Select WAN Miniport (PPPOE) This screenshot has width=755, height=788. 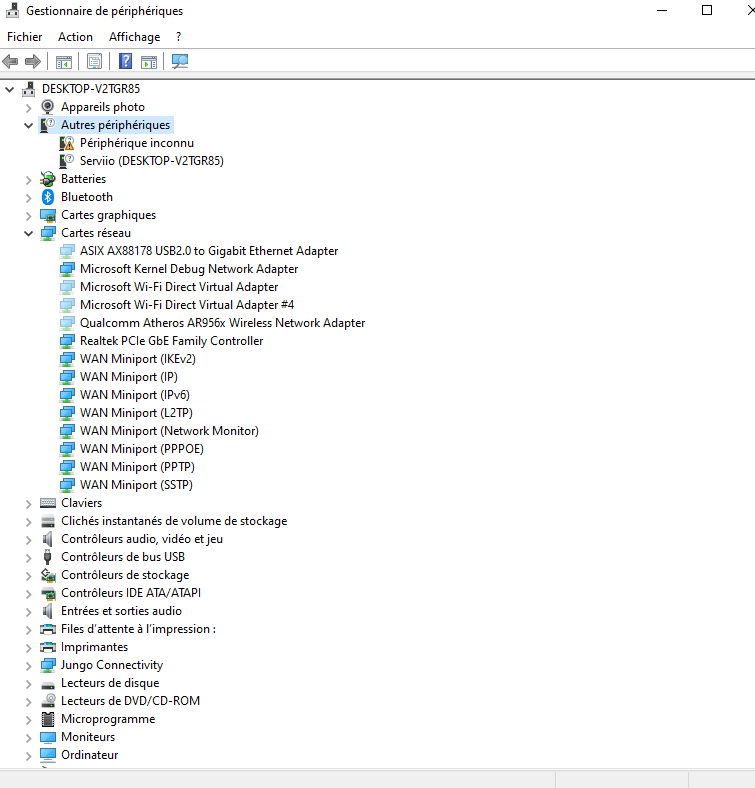(x=142, y=449)
